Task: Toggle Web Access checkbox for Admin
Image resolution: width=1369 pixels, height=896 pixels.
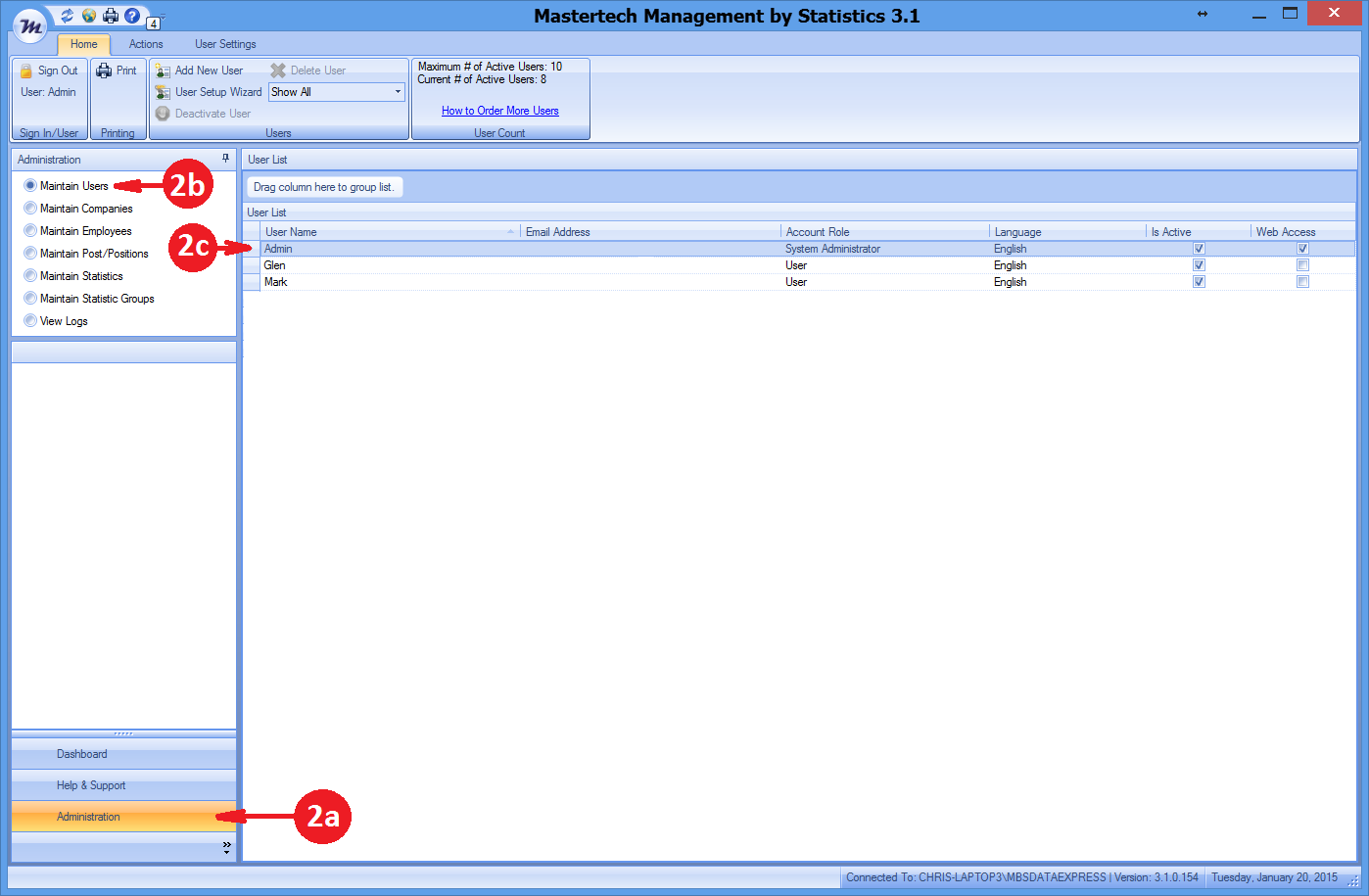Action: point(1302,249)
